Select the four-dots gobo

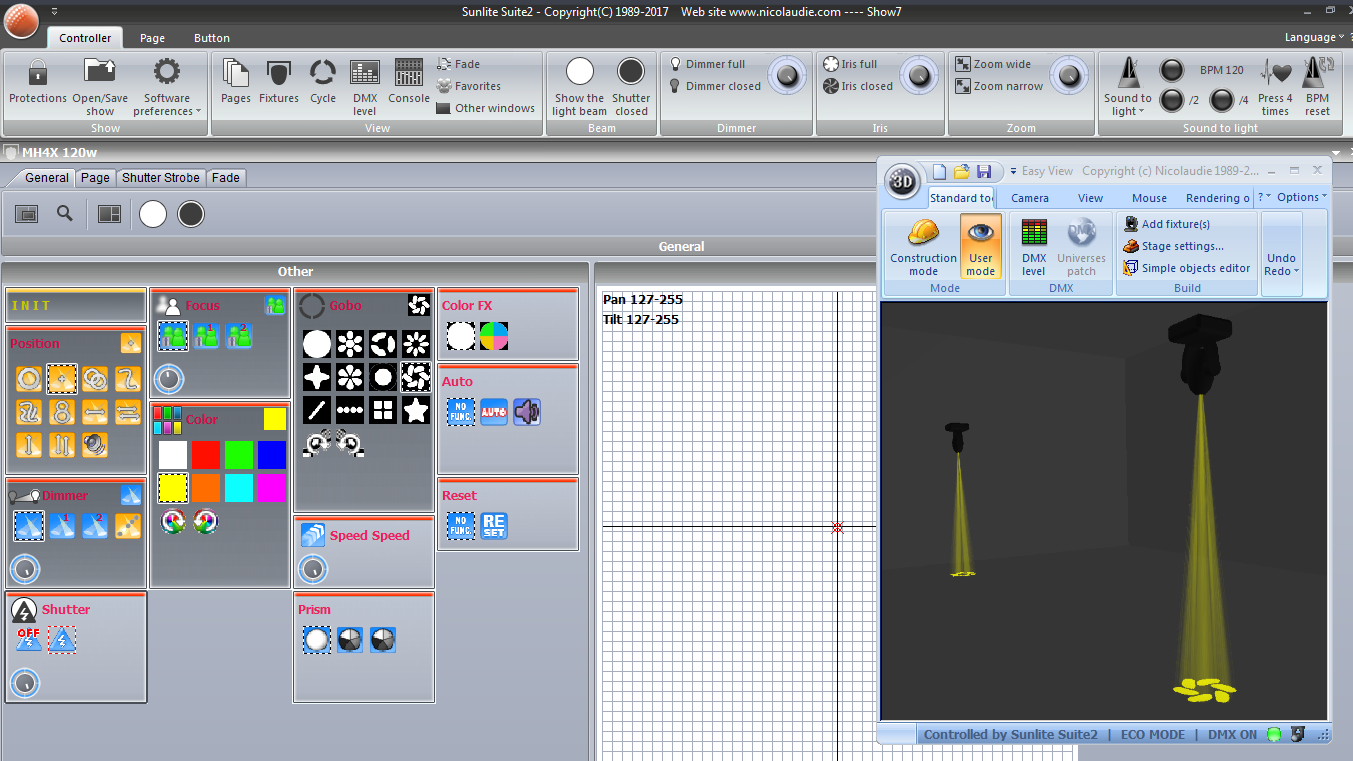pos(350,409)
